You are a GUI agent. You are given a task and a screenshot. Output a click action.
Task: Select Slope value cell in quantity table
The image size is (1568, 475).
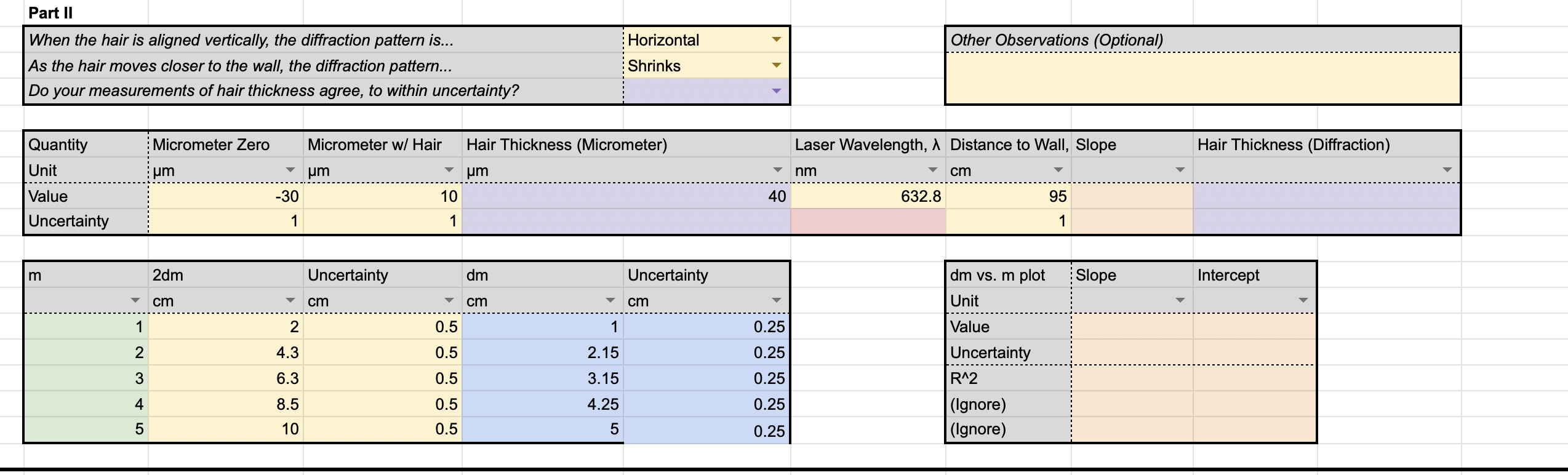(x=1132, y=196)
